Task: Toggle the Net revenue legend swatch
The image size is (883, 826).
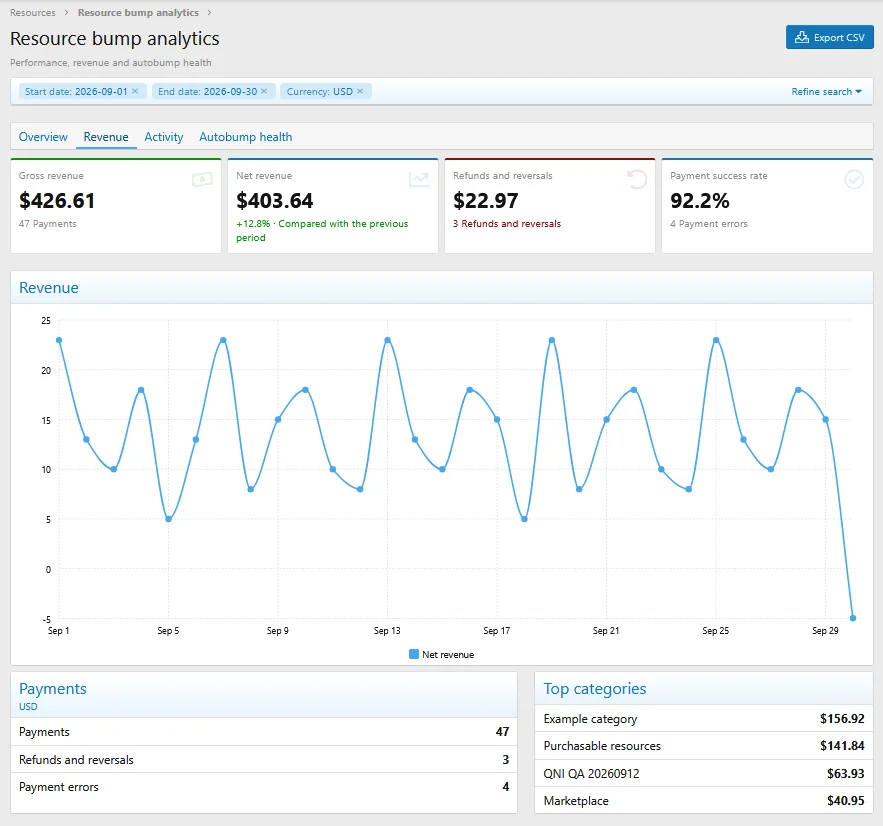Action: click(414, 654)
